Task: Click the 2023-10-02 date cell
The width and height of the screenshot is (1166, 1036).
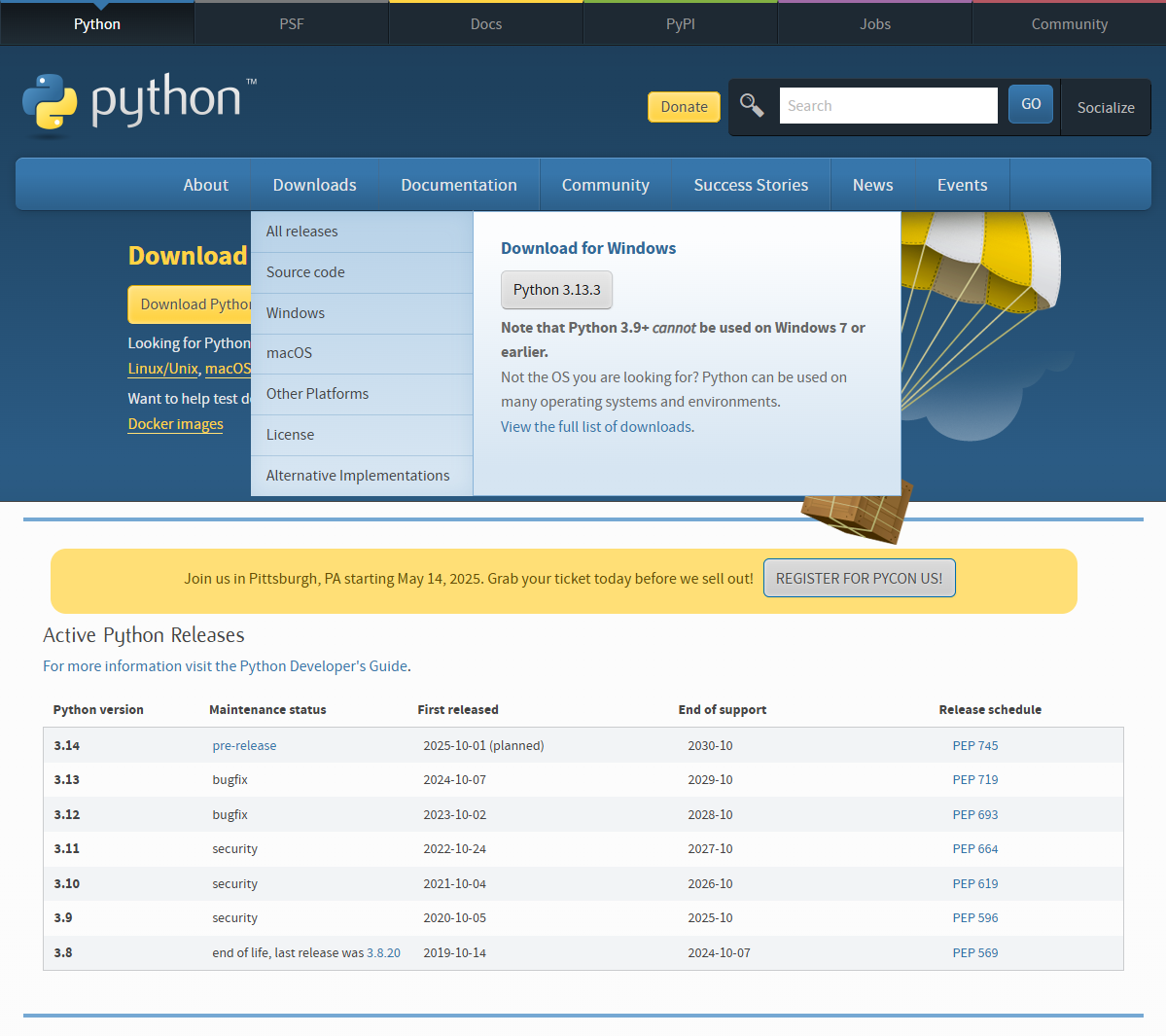Action: [x=454, y=814]
